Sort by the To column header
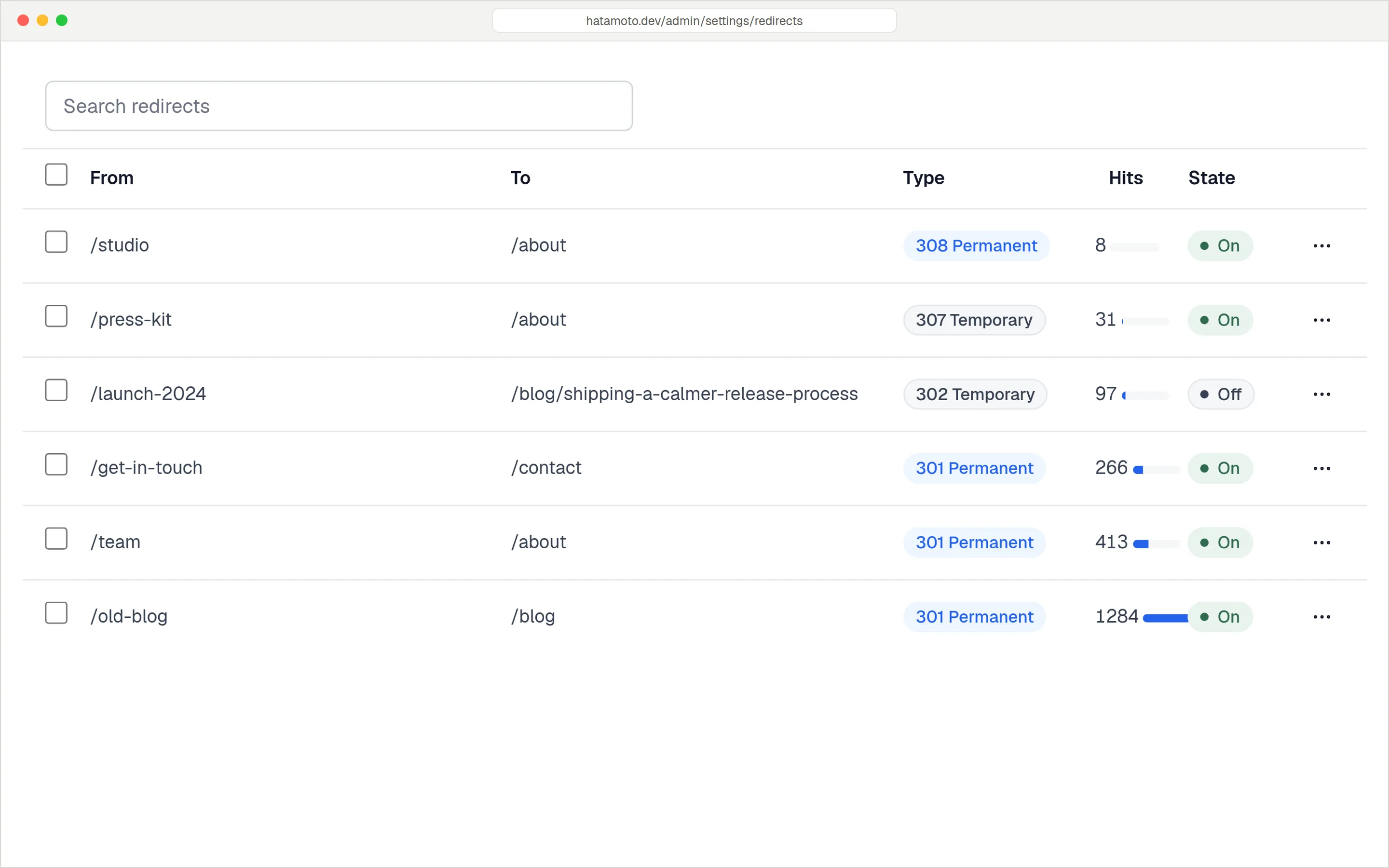 [x=520, y=178]
